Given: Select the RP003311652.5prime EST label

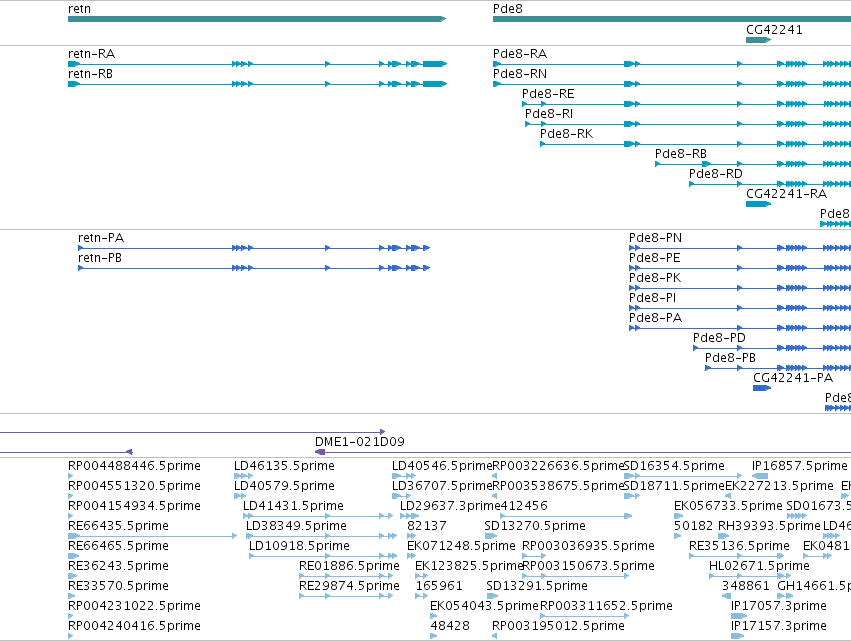Looking at the screenshot, I should [x=606, y=606].
